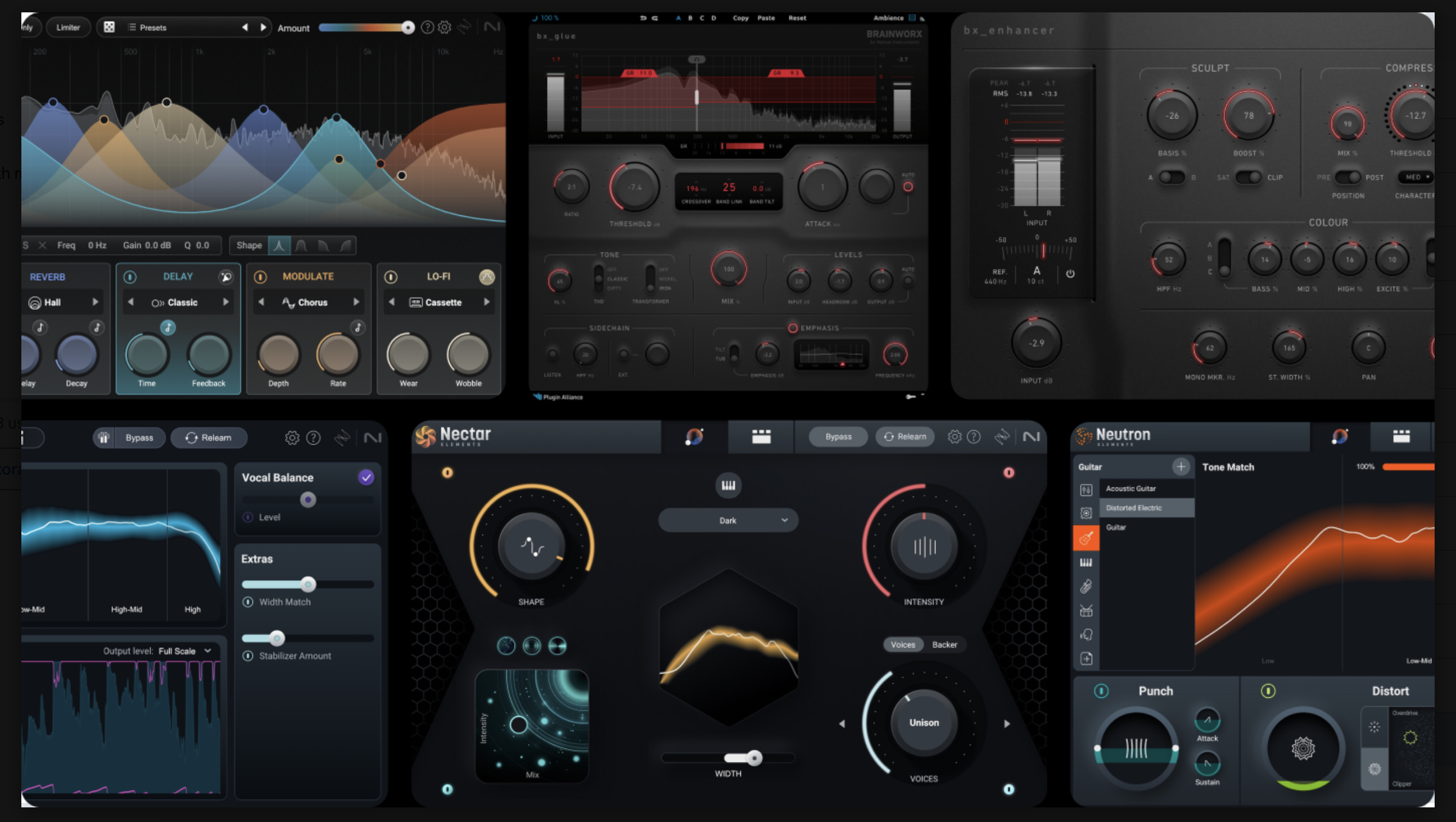Screen dimensions: 1456x822
Task: Select first reverb style icon under Shape
Action: point(506,645)
